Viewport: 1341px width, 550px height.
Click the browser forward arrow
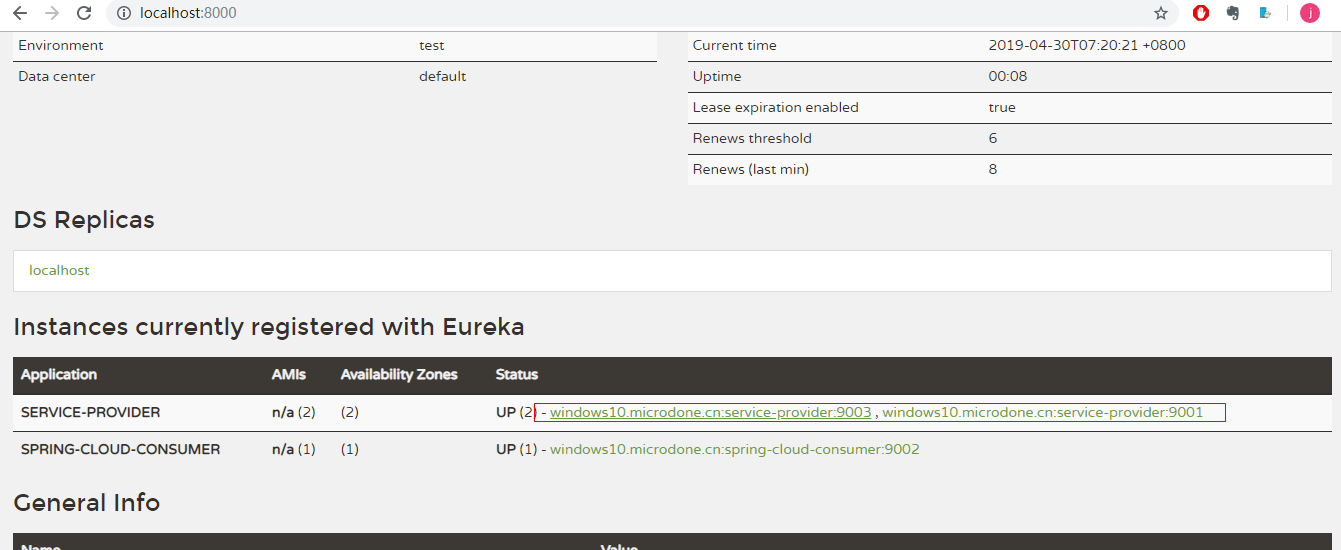[x=52, y=13]
